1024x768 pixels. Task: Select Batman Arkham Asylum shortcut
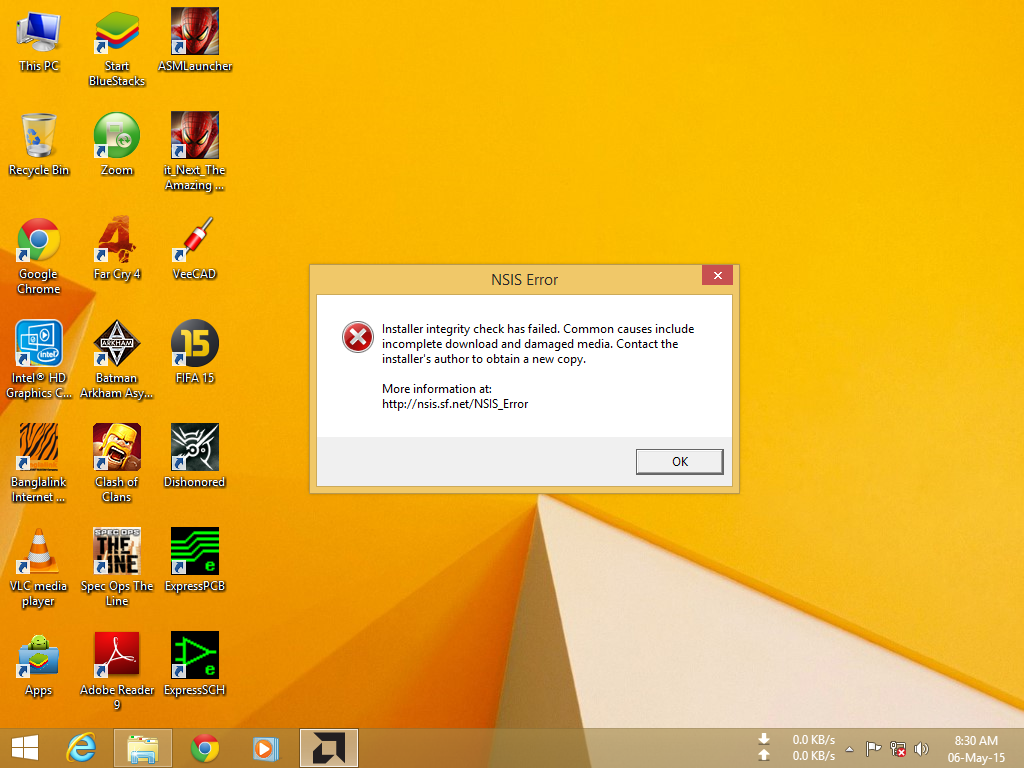[117, 359]
